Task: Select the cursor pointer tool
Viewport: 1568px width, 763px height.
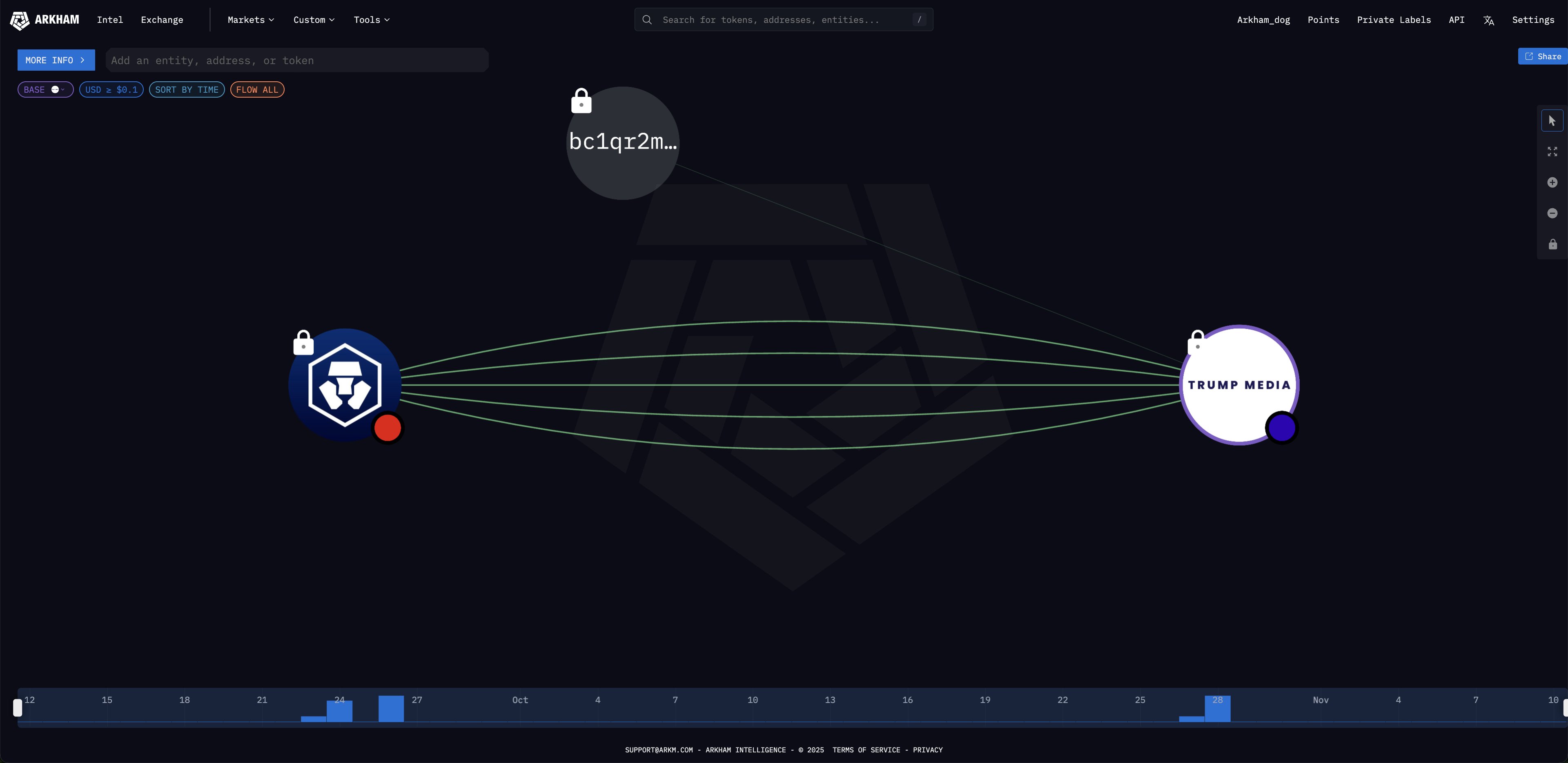Action: (x=1552, y=120)
